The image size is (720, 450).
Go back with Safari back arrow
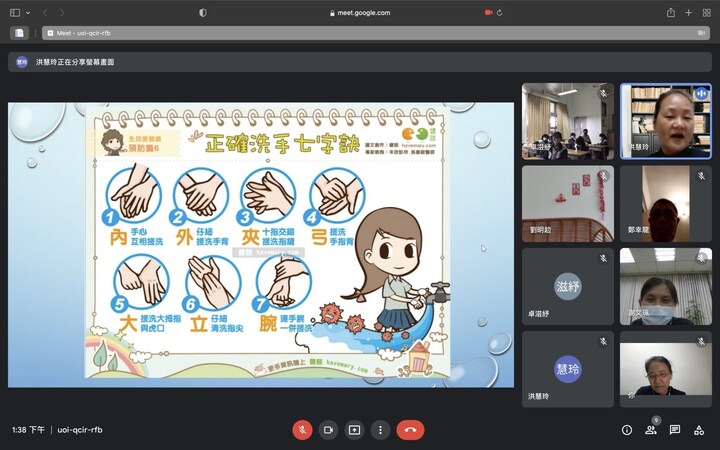[x=45, y=13]
